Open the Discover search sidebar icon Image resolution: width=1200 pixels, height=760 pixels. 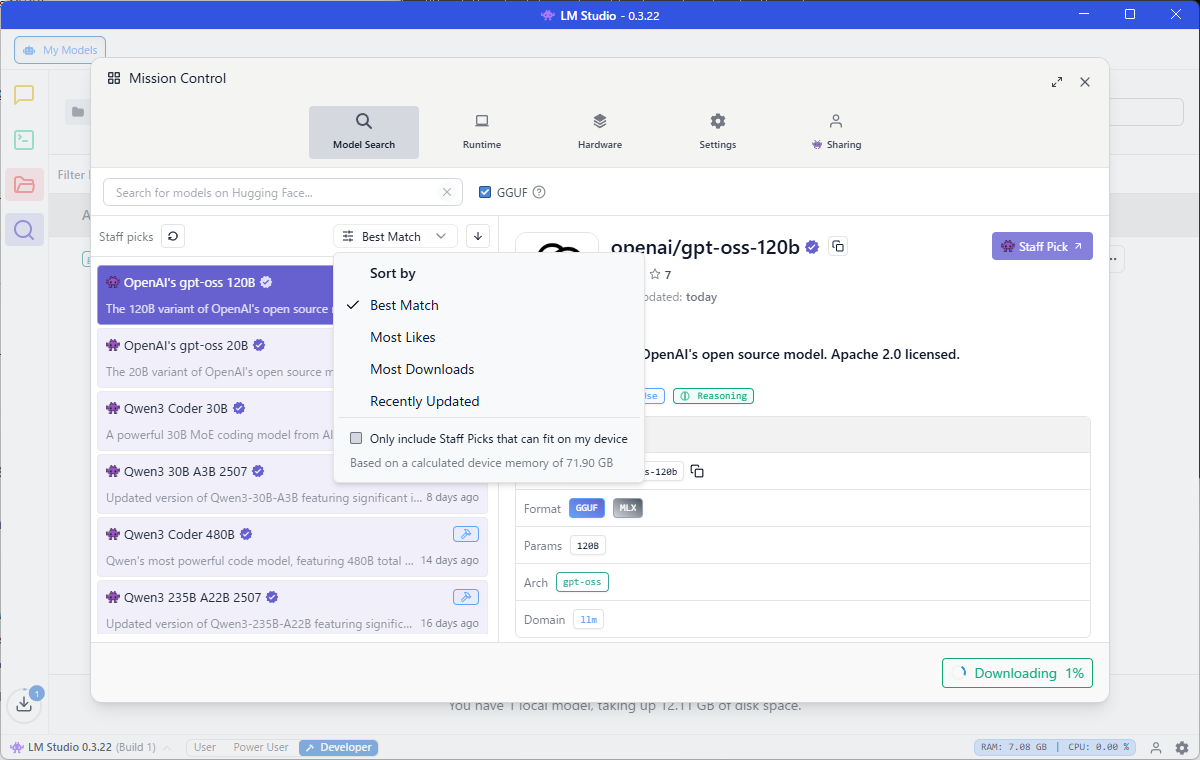coord(24,230)
